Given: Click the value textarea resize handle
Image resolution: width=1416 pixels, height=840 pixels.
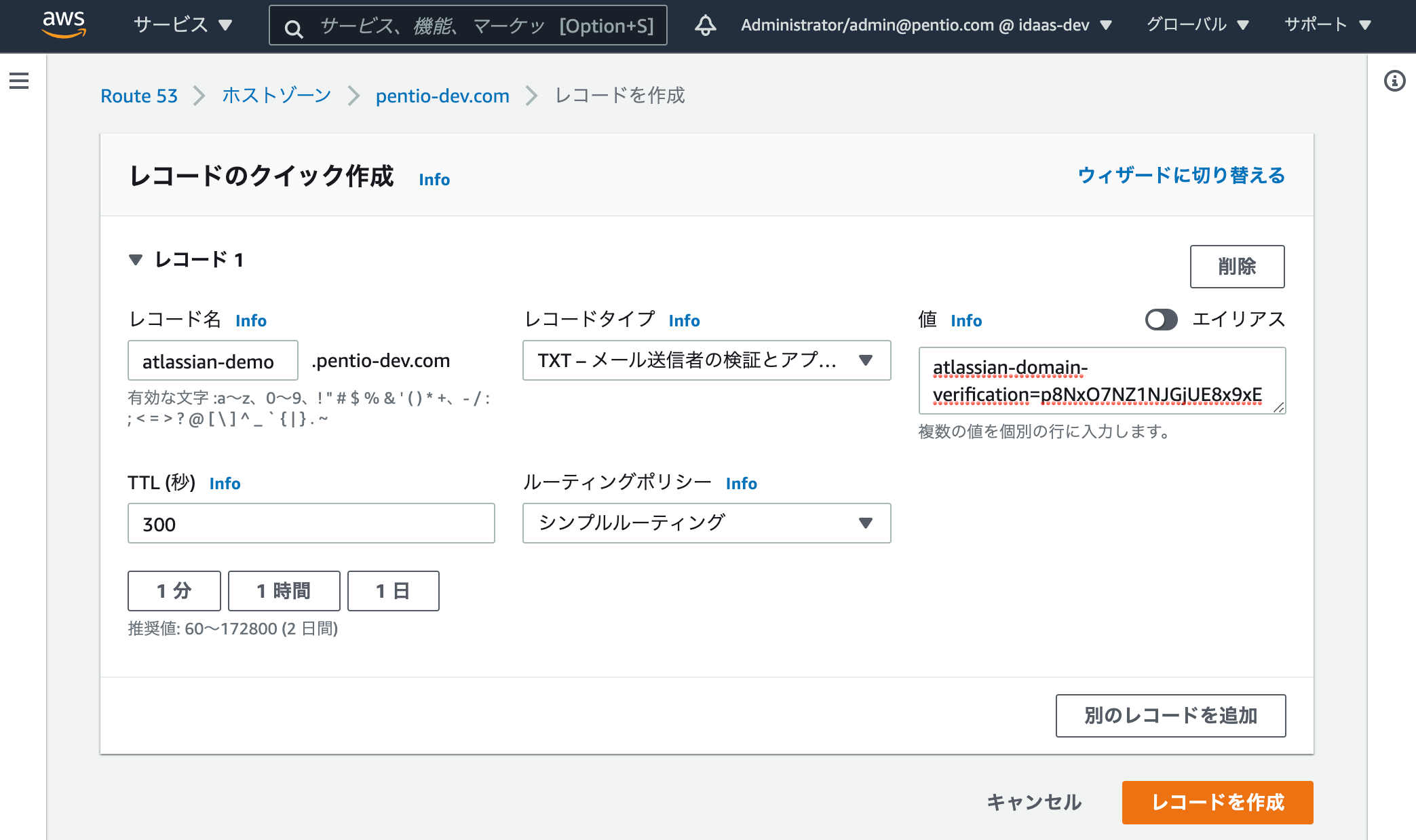Looking at the screenshot, I should pos(1279,407).
